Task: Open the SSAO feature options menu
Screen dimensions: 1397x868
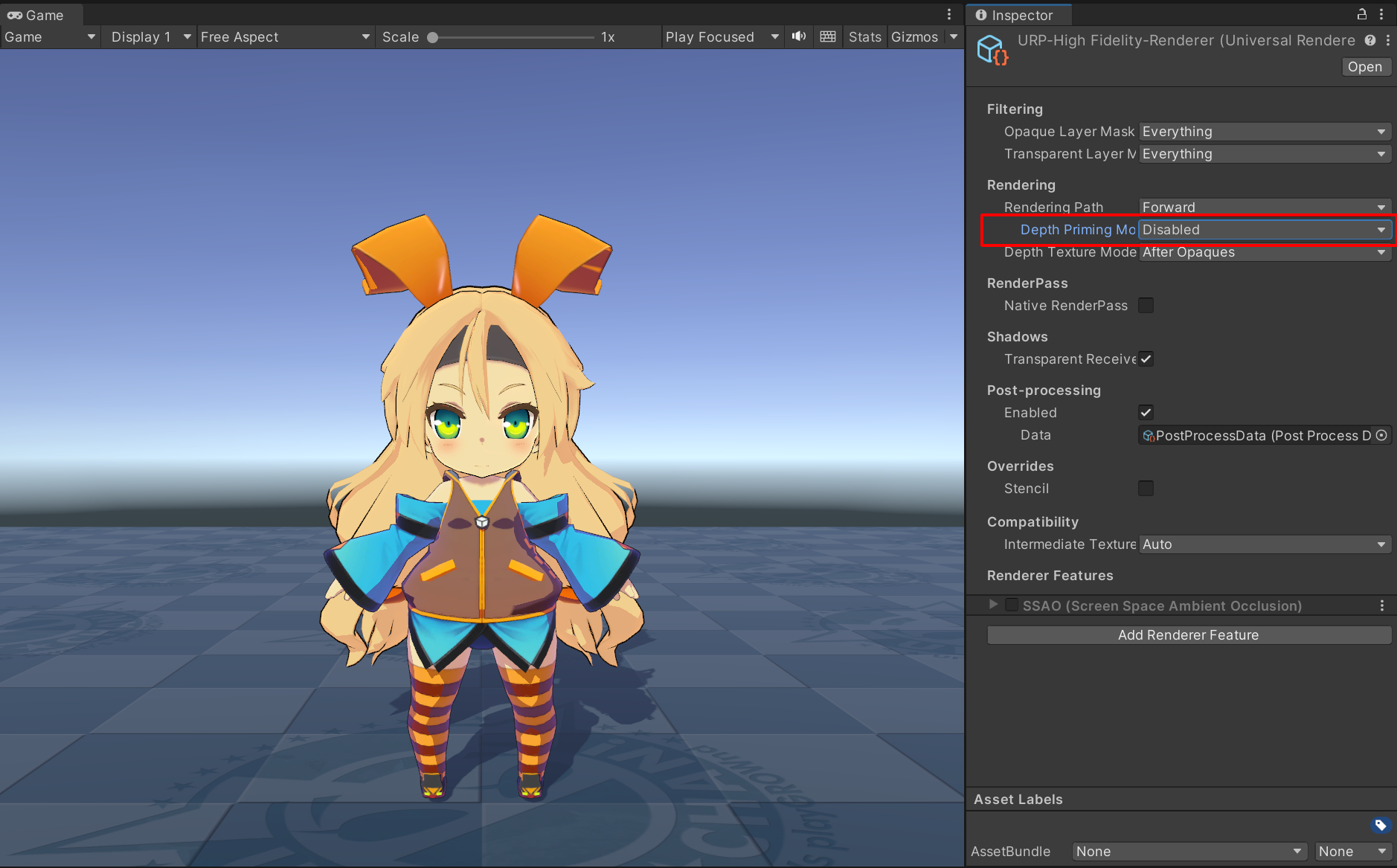Action: click(x=1382, y=605)
